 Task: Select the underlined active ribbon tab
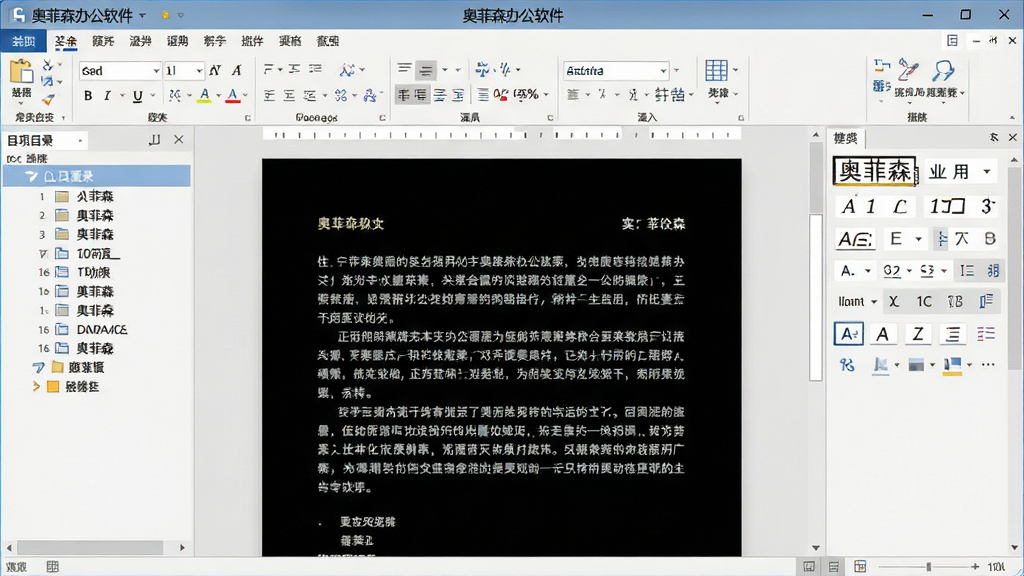click(65, 41)
